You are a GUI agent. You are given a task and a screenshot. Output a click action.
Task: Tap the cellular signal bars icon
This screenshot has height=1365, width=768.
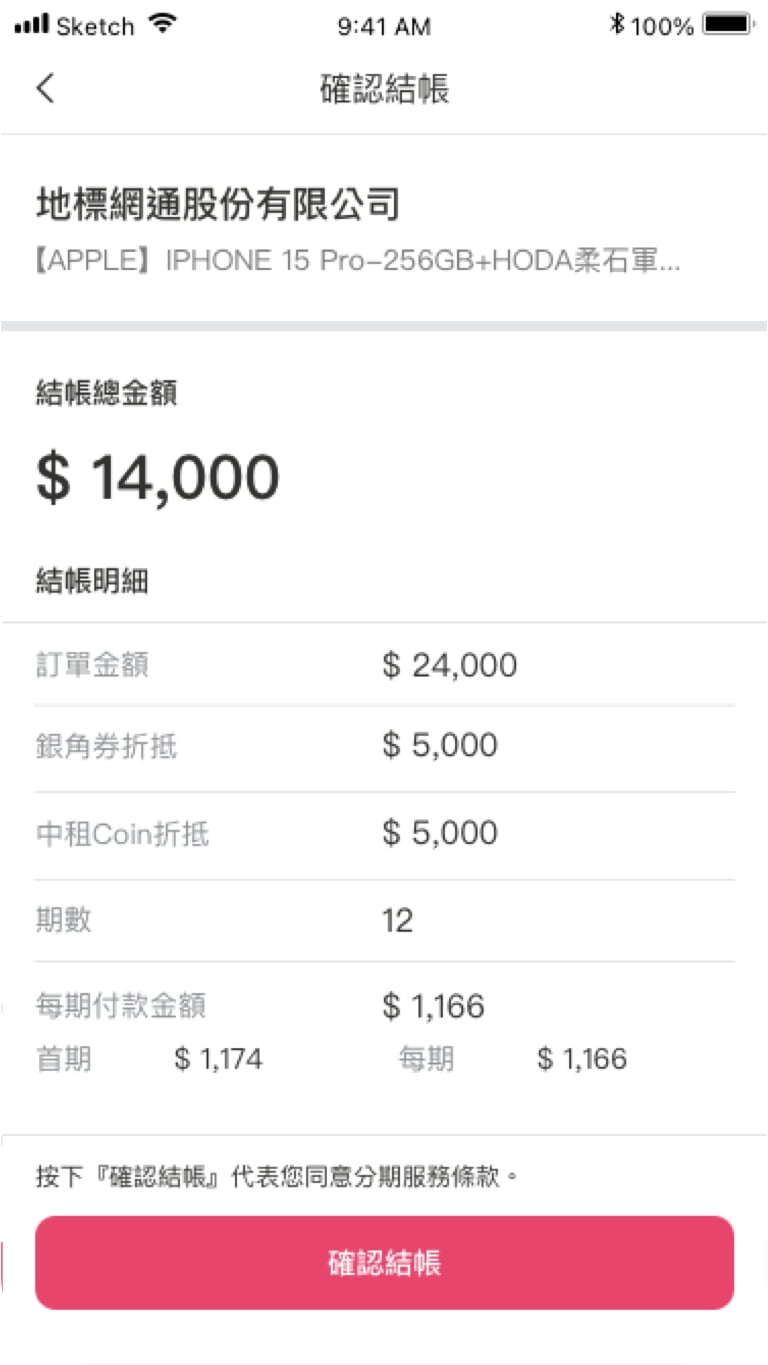(31, 25)
